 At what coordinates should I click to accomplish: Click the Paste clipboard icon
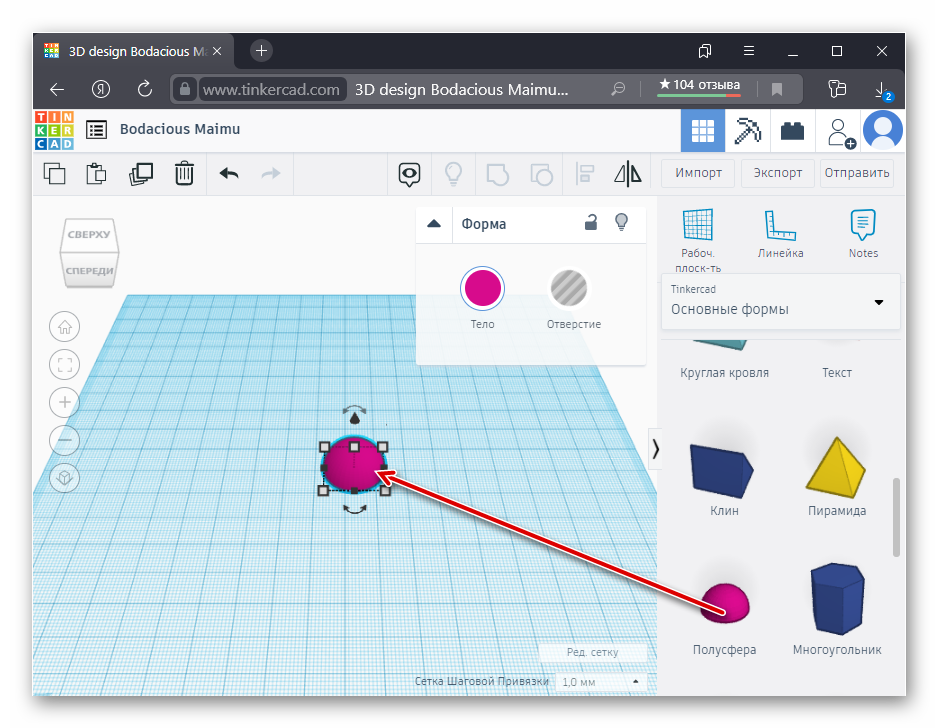point(97,173)
